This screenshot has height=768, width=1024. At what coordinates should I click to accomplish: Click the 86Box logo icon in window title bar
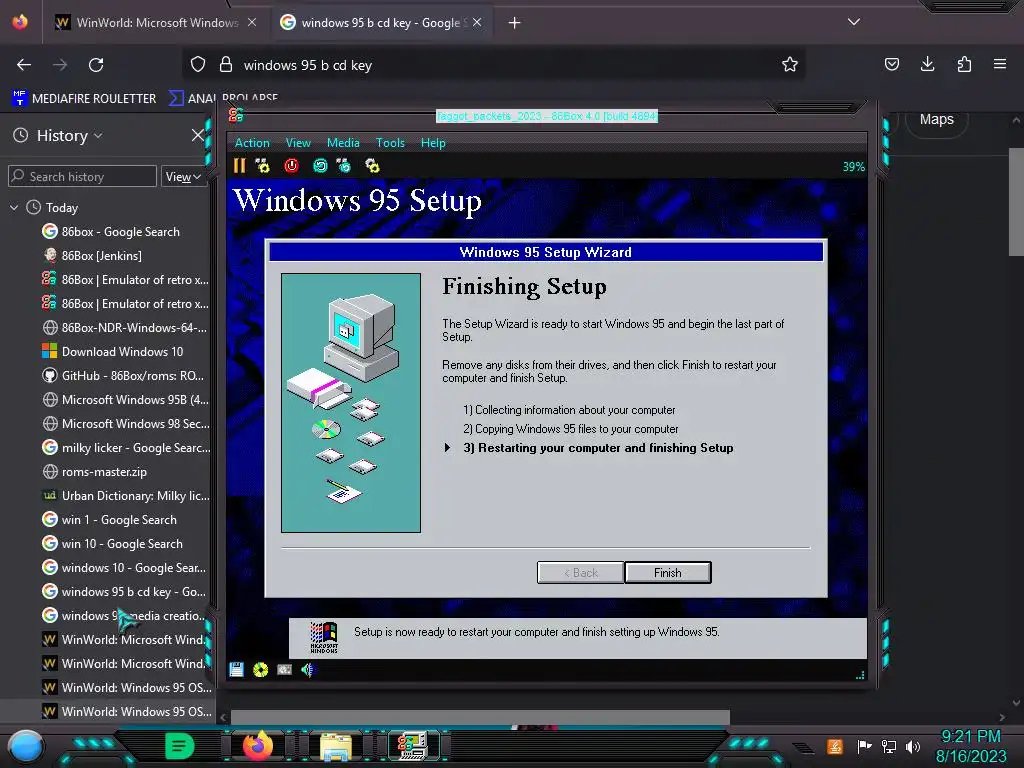pyautogui.click(x=236, y=116)
